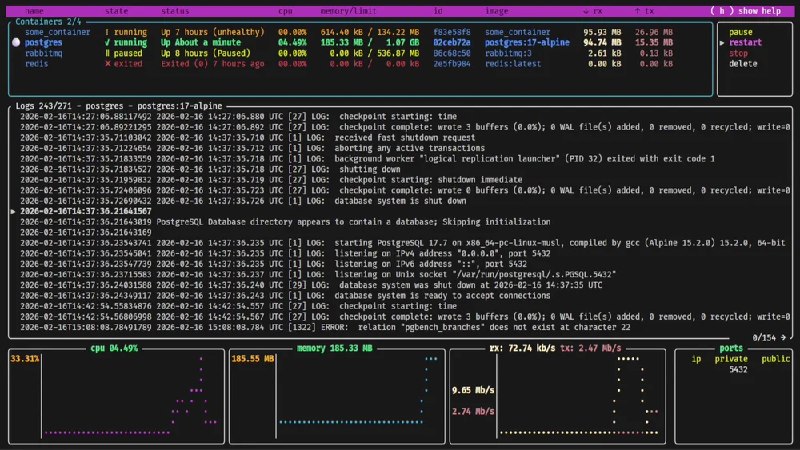Select the postgres container name
This screenshot has width=800, height=450.
click(x=43, y=42)
